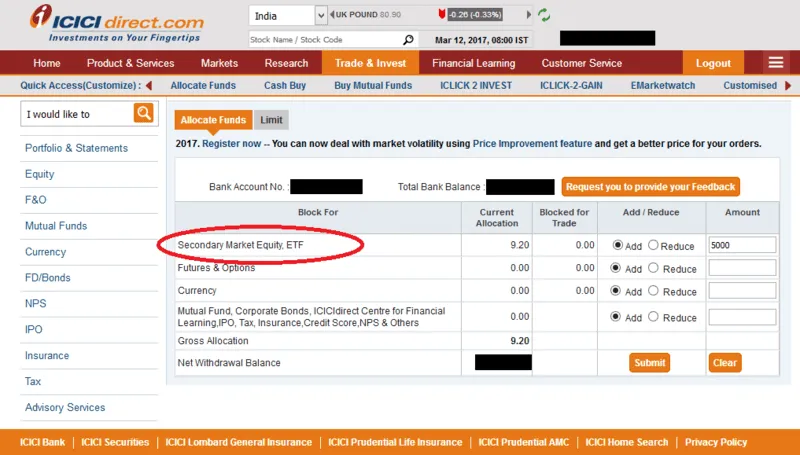Screen dimensions: 800x455
Task: Submit the fund allocation
Action: [x=649, y=363]
